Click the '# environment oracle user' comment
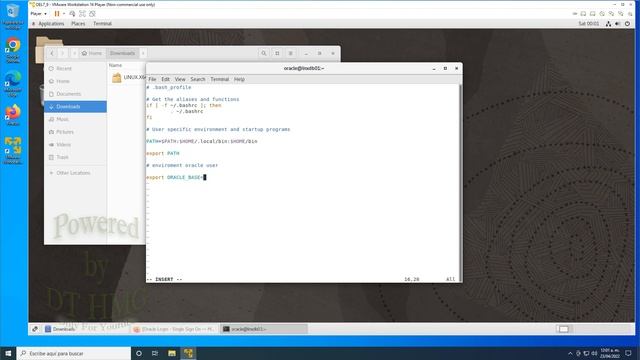 pos(182,165)
